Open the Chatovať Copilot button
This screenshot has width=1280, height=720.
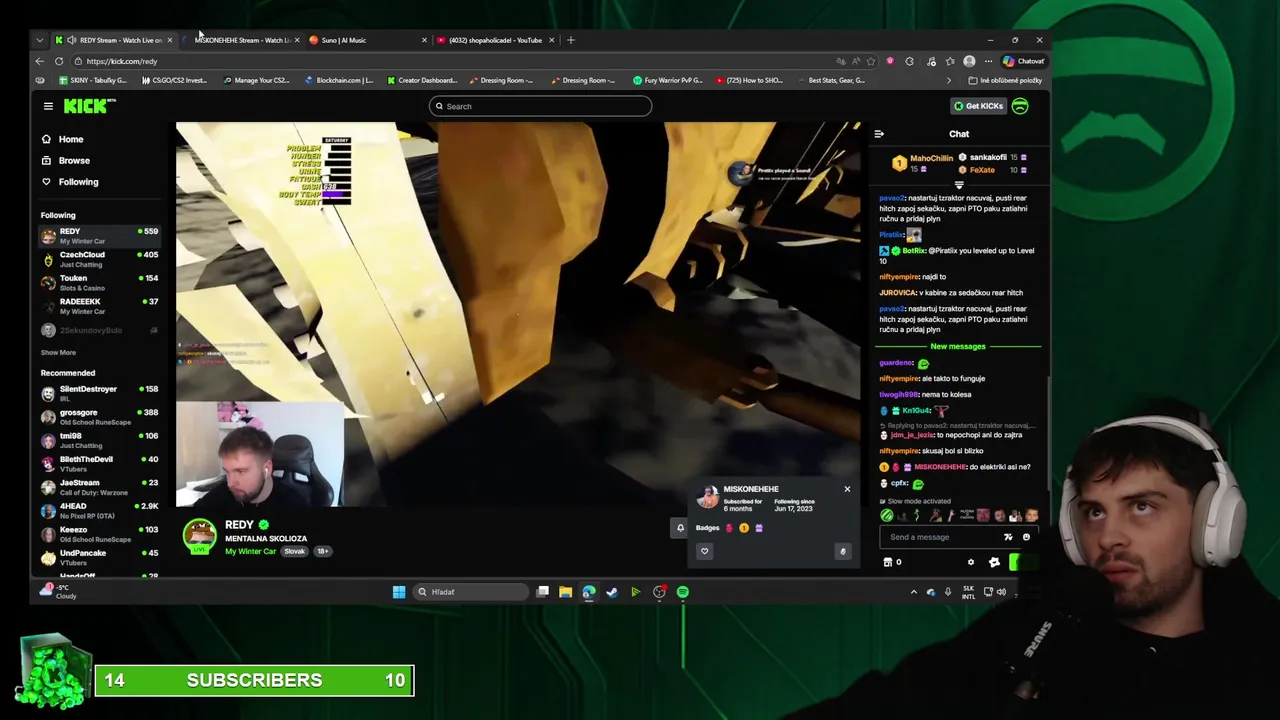[x=1024, y=61]
